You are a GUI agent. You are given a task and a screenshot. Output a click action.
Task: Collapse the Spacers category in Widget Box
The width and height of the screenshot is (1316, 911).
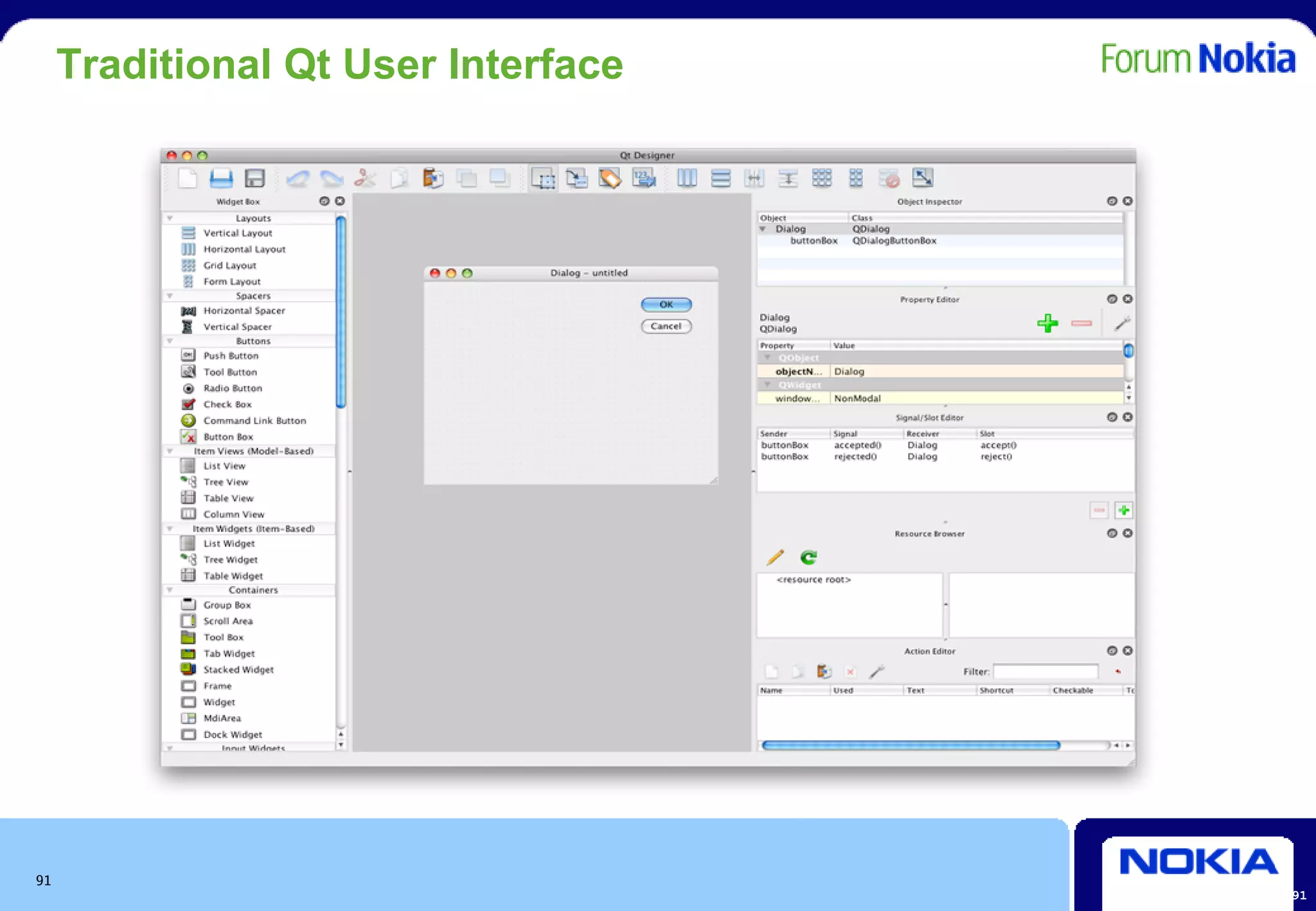[x=170, y=296]
